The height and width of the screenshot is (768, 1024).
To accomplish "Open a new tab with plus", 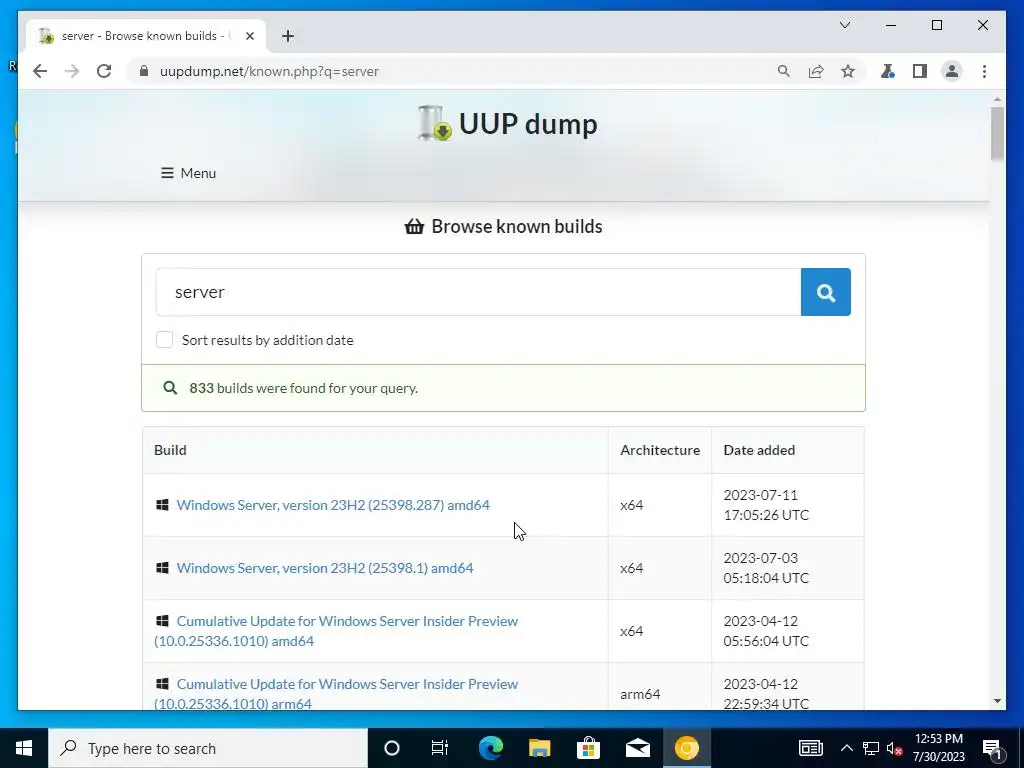I will click(x=288, y=36).
